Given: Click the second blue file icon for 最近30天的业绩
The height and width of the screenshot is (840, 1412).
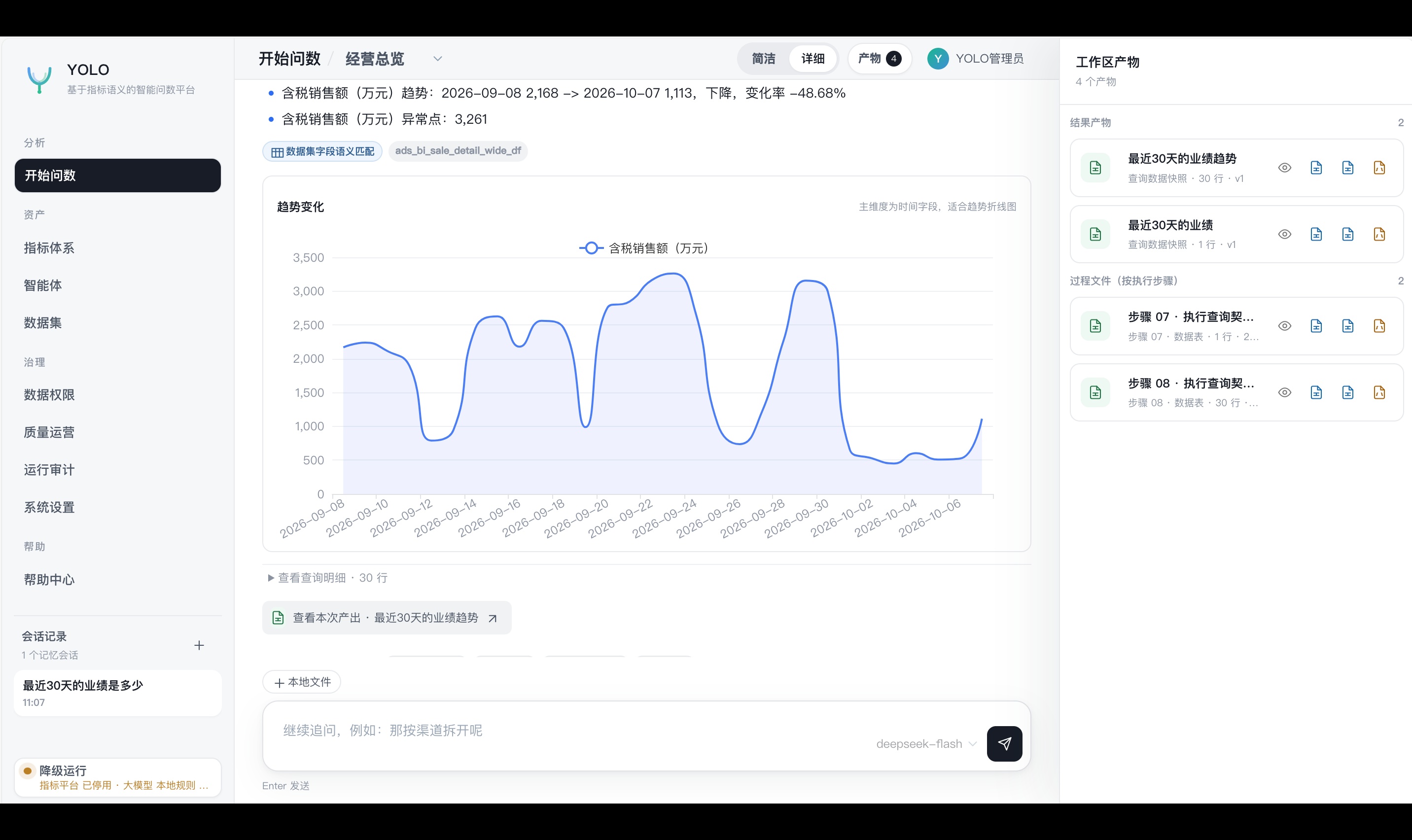Looking at the screenshot, I should tap(1347, 234).
